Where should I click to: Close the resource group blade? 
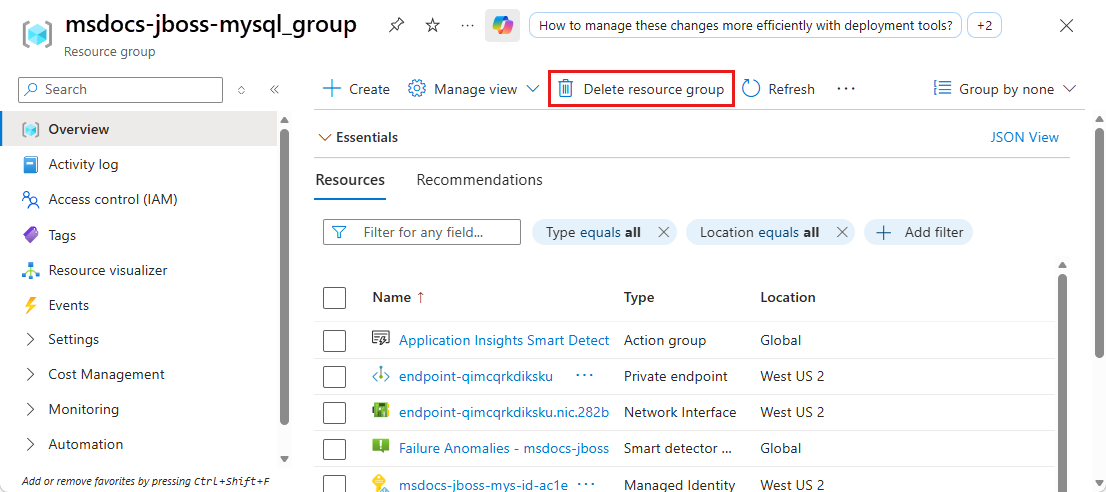1067,26
